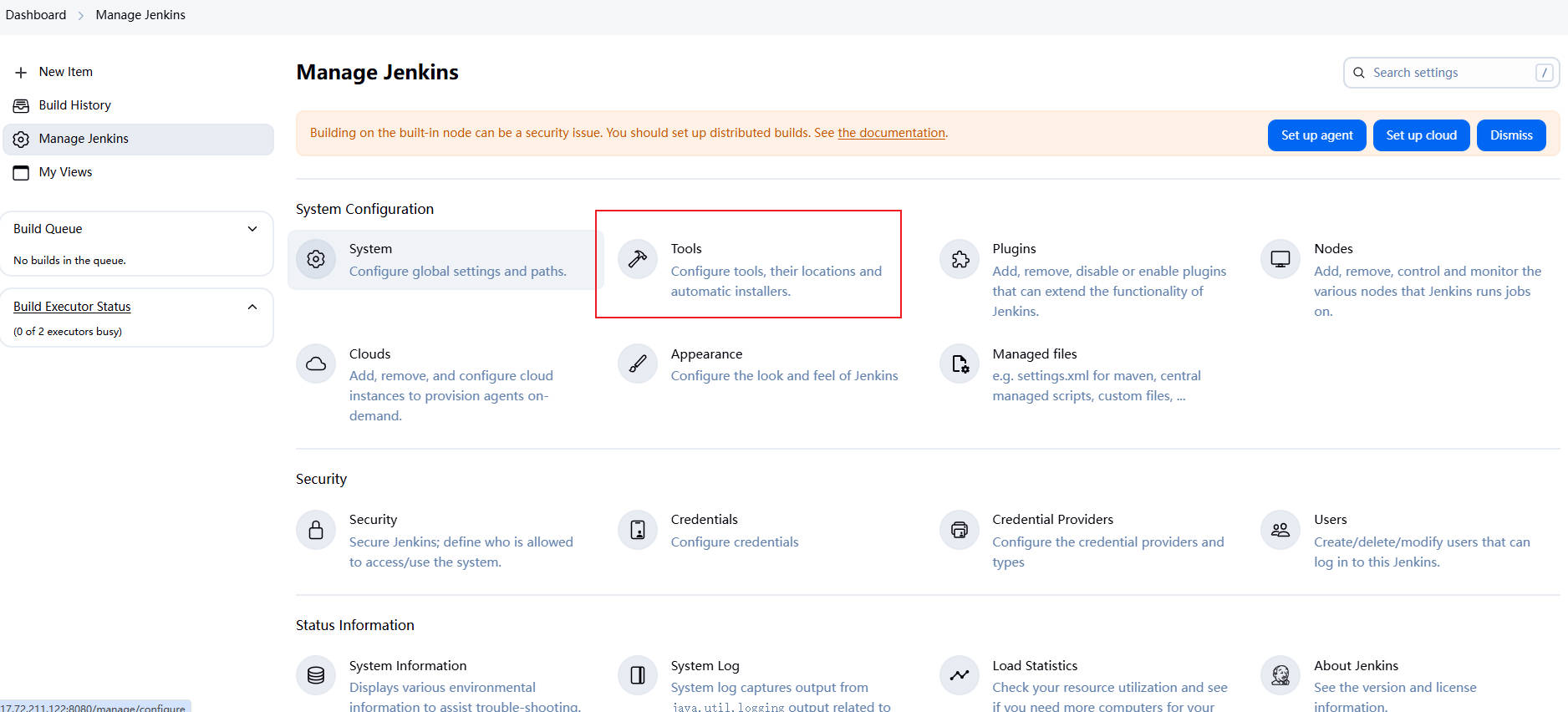Open the Managed files icon
The height and width of the screenshot is (712, 1568).
(x=960, y=364)
